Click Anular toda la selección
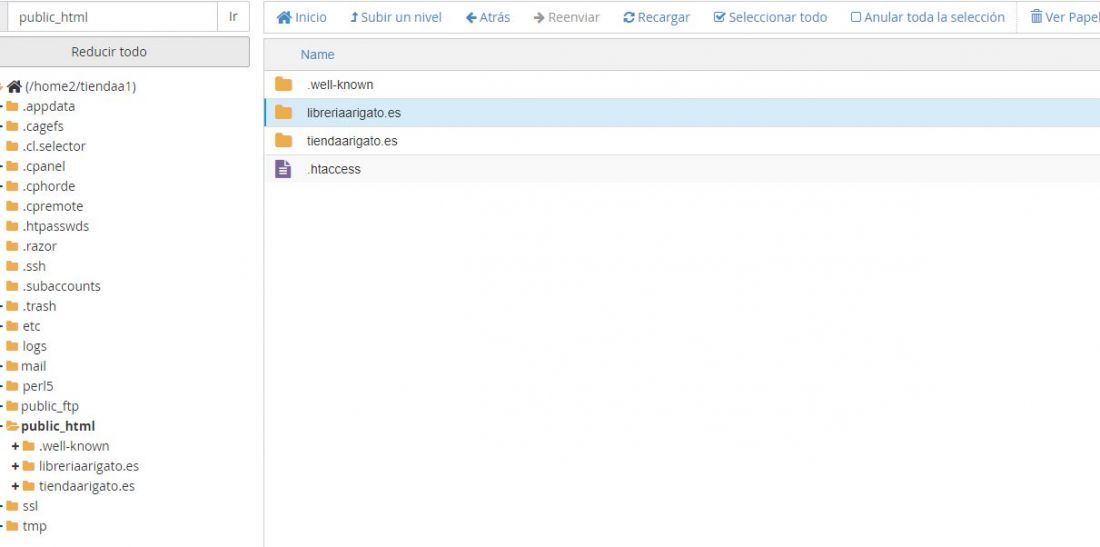Viewport: 1100px width, 547px height. (927, 18)
